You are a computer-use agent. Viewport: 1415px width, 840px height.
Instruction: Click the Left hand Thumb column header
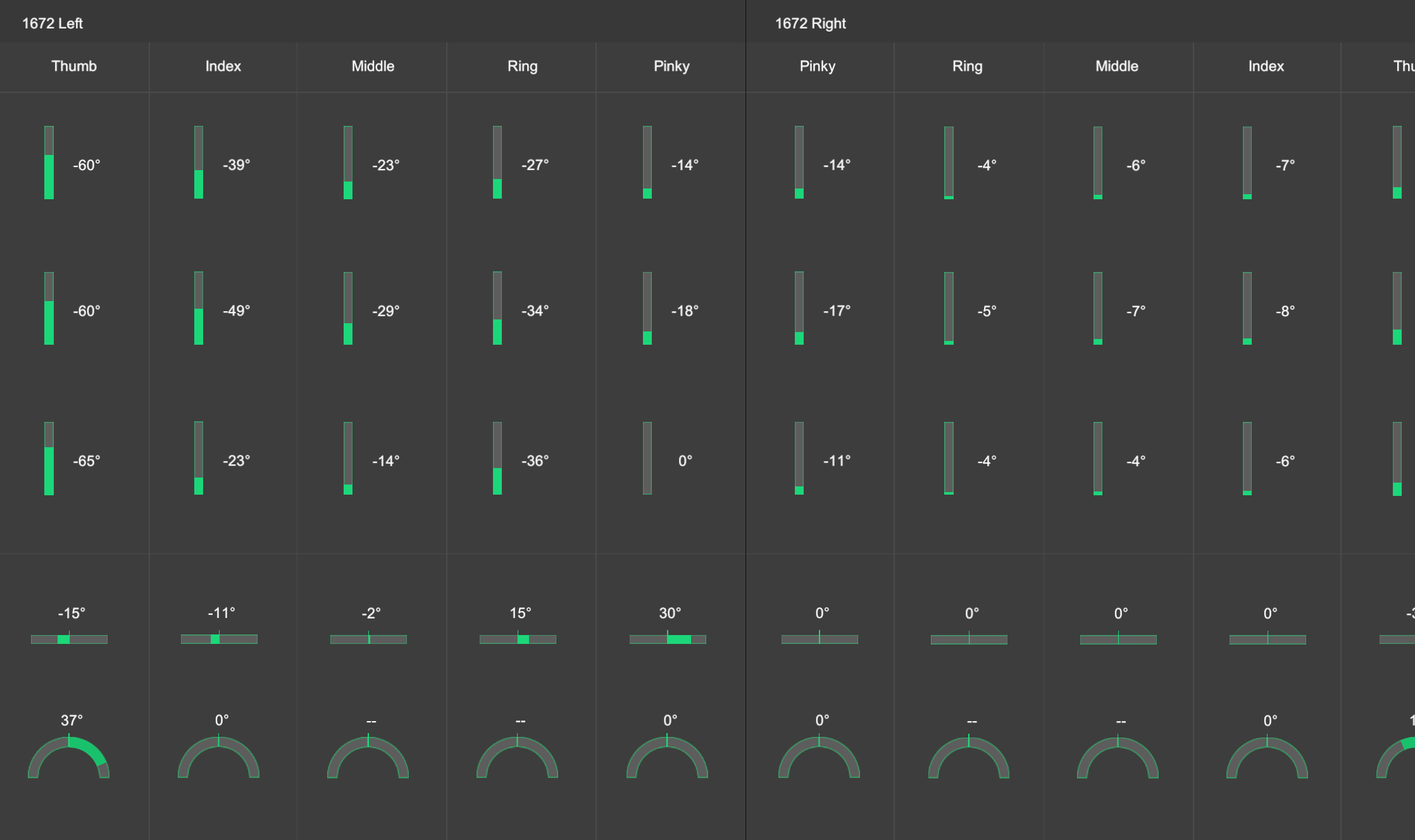[74, 66]
